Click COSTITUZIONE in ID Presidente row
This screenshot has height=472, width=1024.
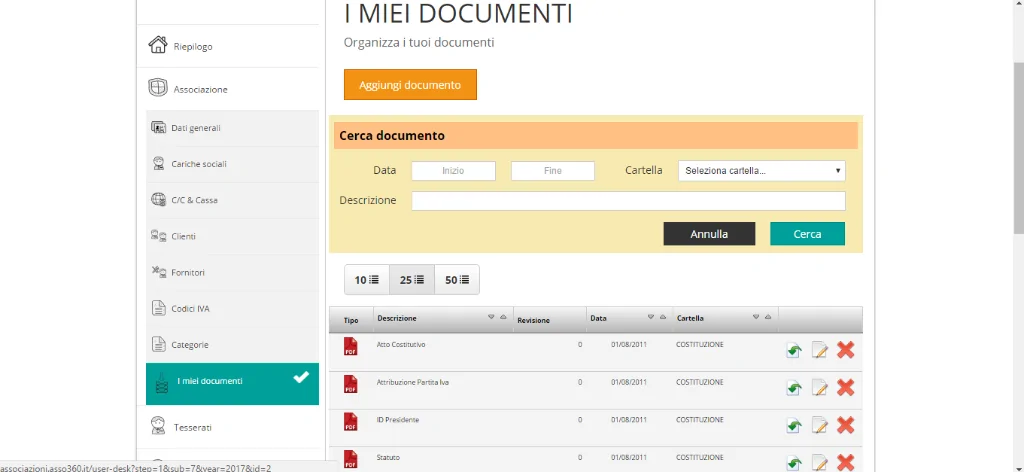tap(699, 420)
